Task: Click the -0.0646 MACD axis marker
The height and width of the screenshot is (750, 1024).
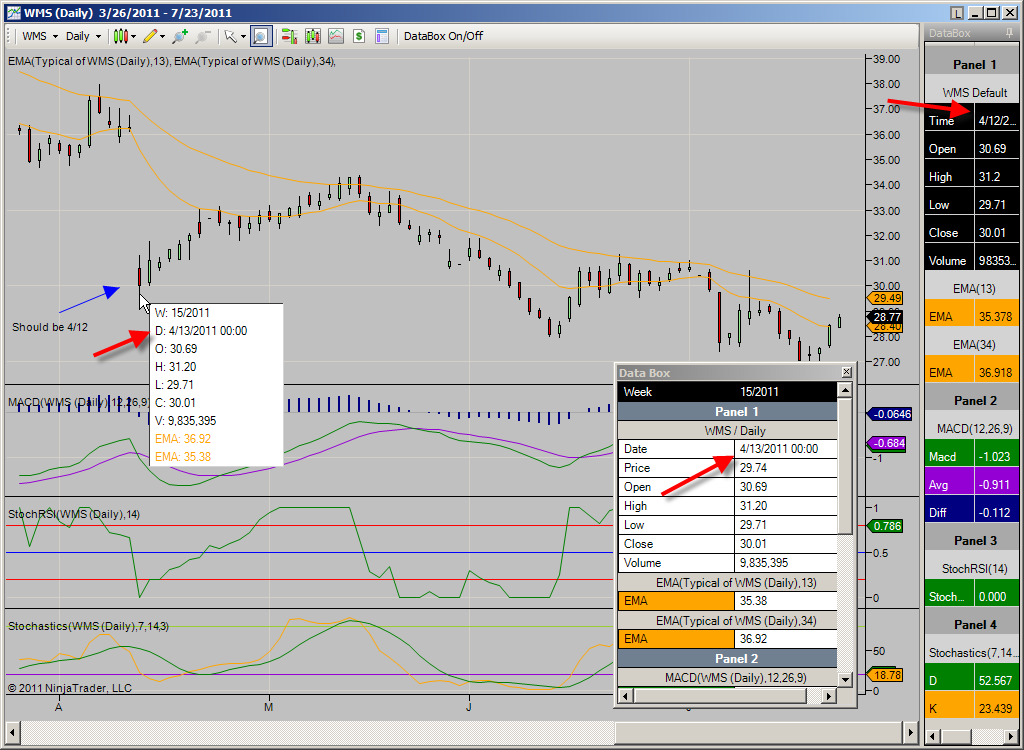Action: pos(889,414)
